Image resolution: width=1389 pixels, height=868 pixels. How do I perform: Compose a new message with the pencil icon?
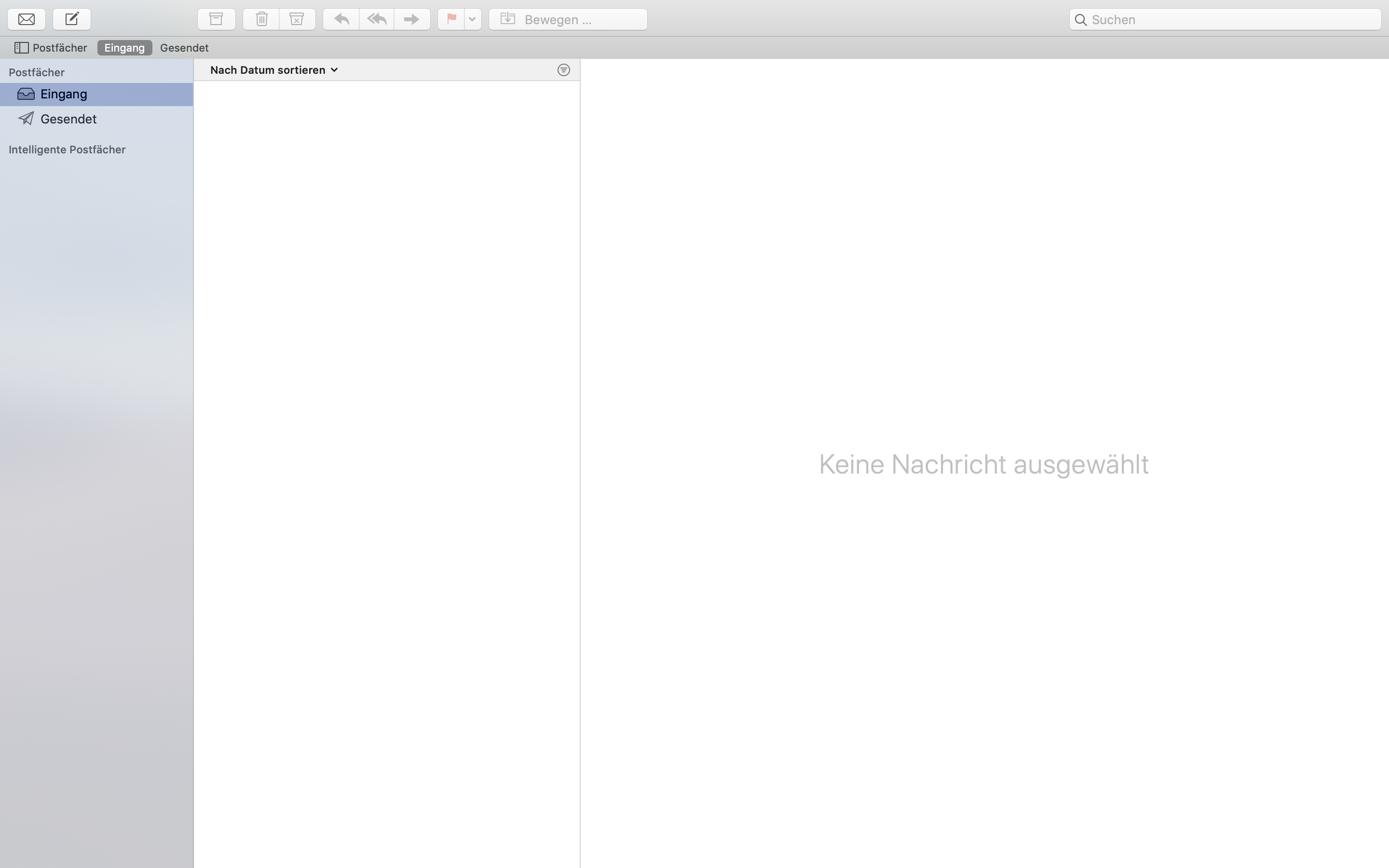pos(72,19)
